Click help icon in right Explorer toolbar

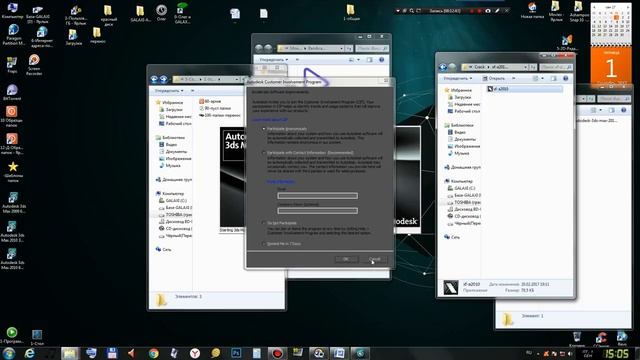click(565, 78)
